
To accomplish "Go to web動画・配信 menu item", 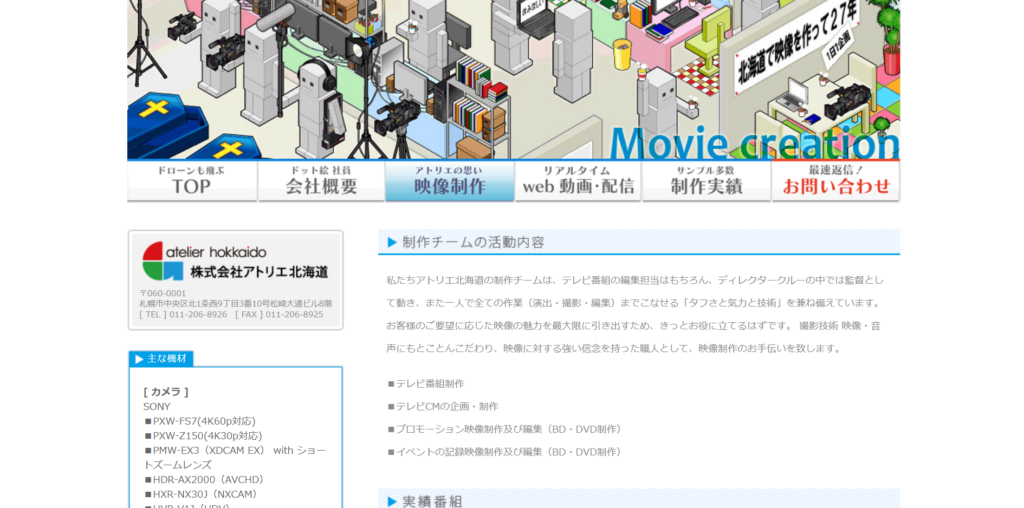I will [578, 181].
